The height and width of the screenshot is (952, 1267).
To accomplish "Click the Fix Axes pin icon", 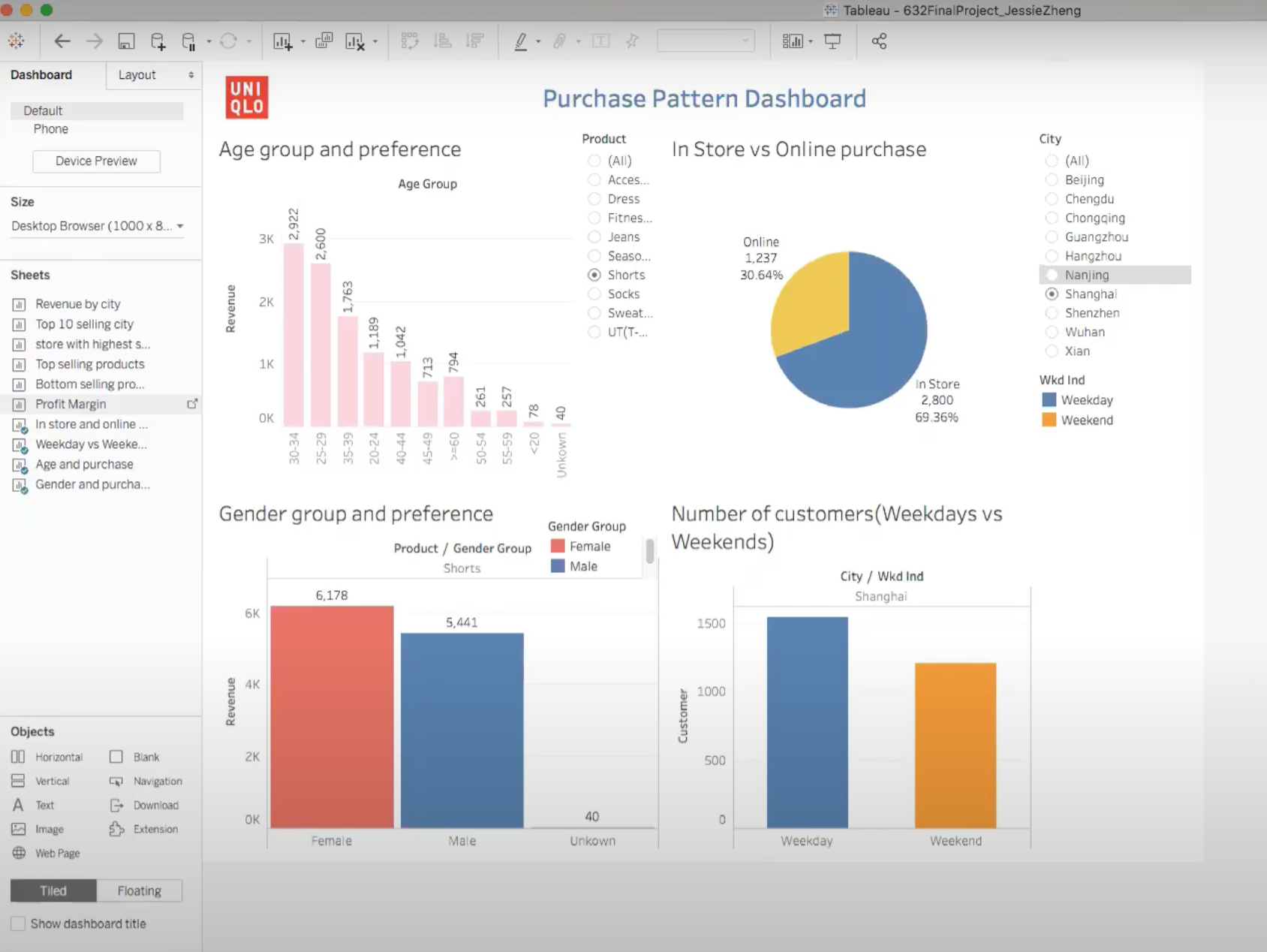I will click(632, 41).
